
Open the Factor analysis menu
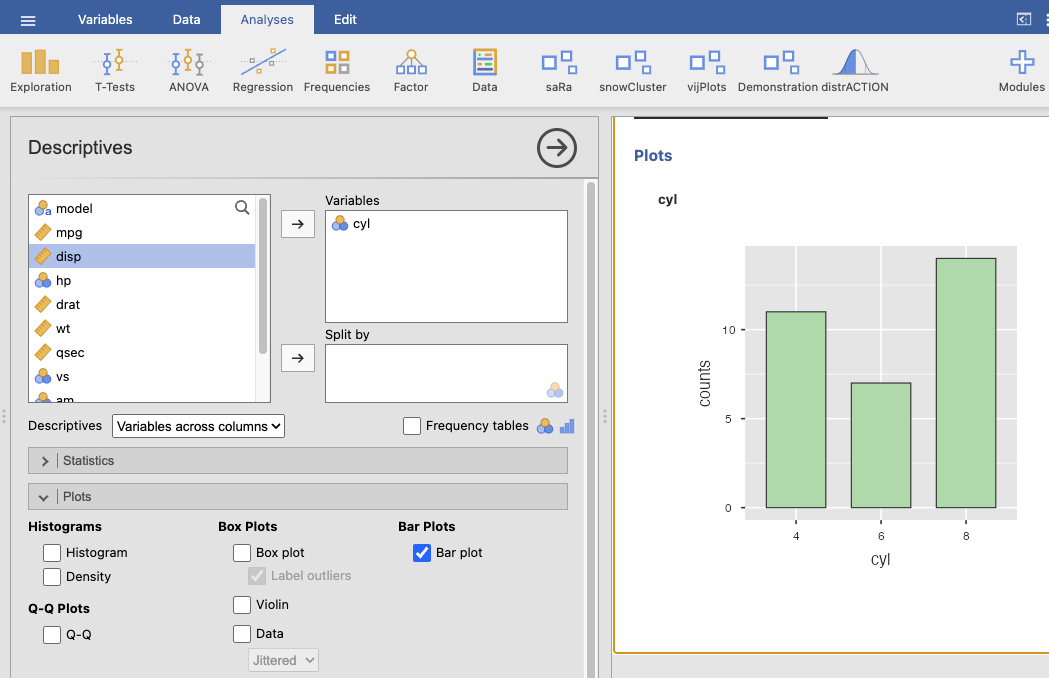tap(410, 71)
